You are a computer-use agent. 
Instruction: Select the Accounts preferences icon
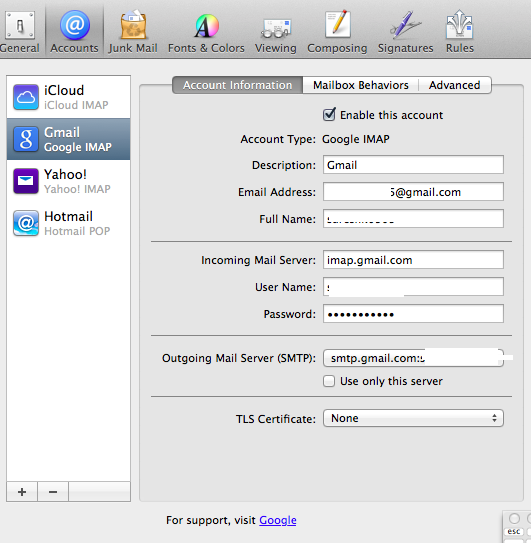[74, 31]
